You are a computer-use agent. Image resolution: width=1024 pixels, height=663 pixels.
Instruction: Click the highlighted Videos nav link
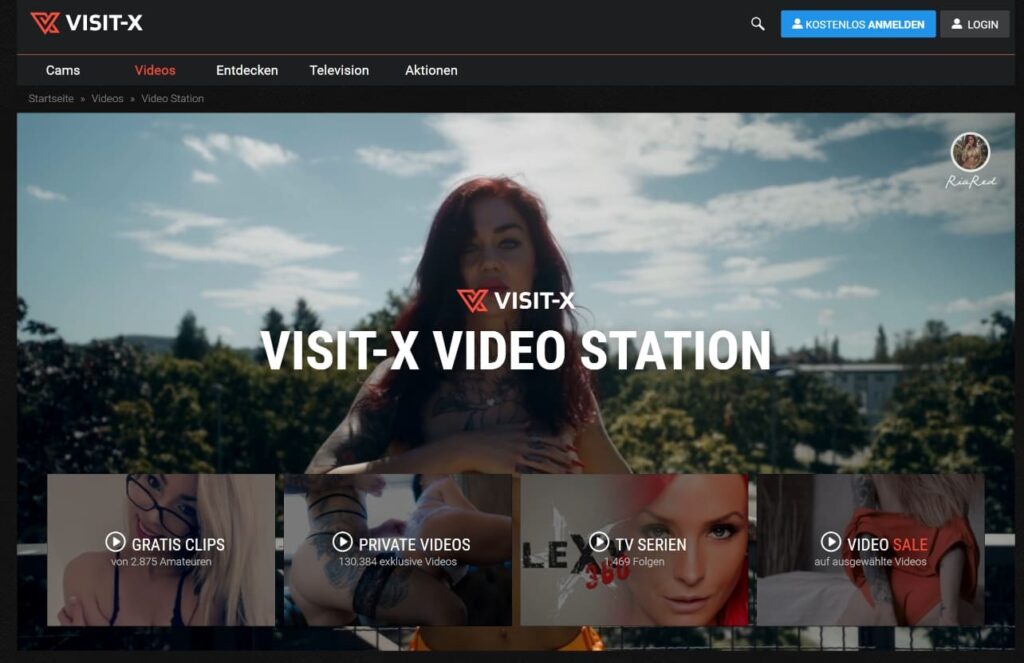(154, 70)
